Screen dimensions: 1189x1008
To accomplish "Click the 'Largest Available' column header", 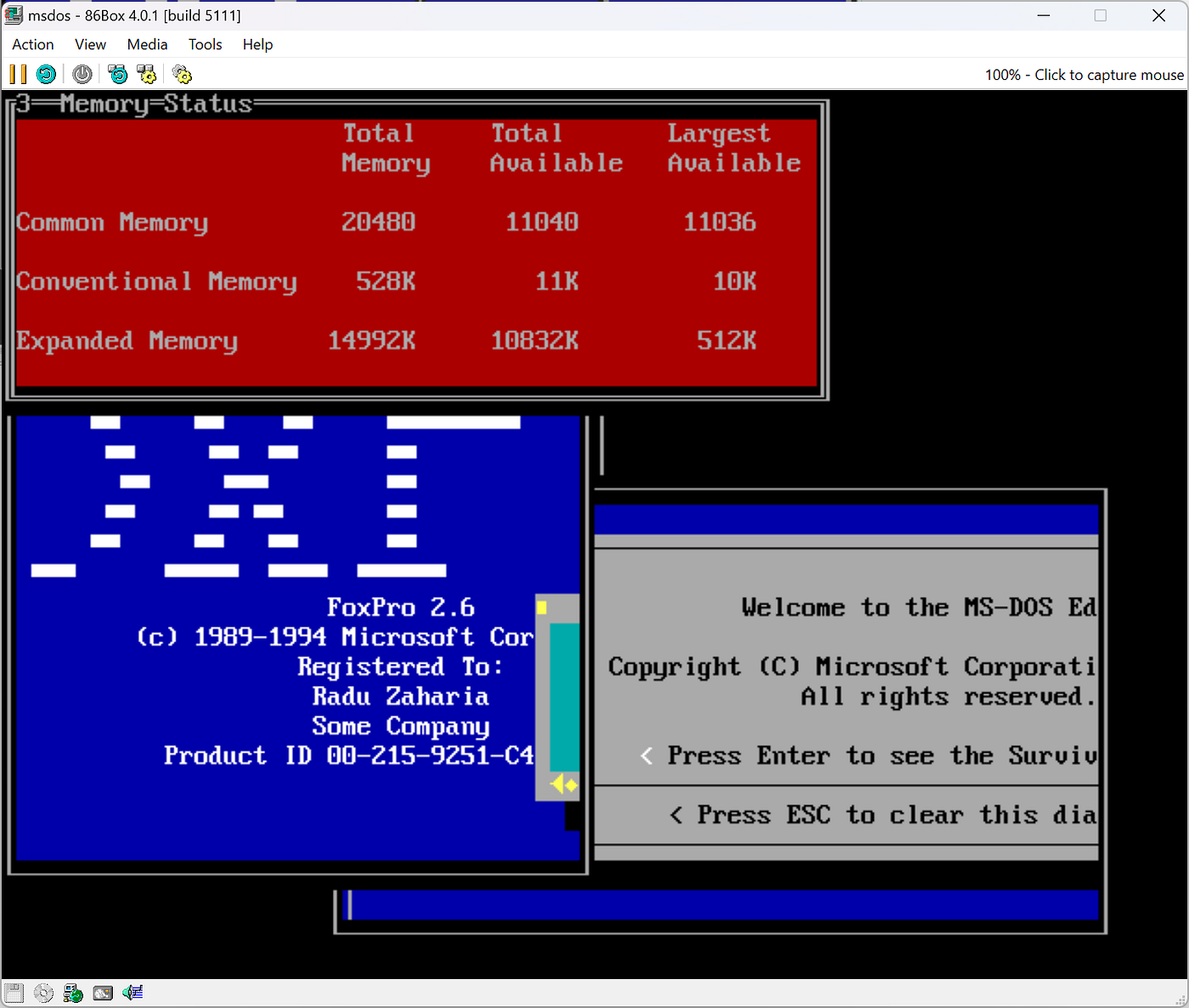I will (x=734, y=148).
